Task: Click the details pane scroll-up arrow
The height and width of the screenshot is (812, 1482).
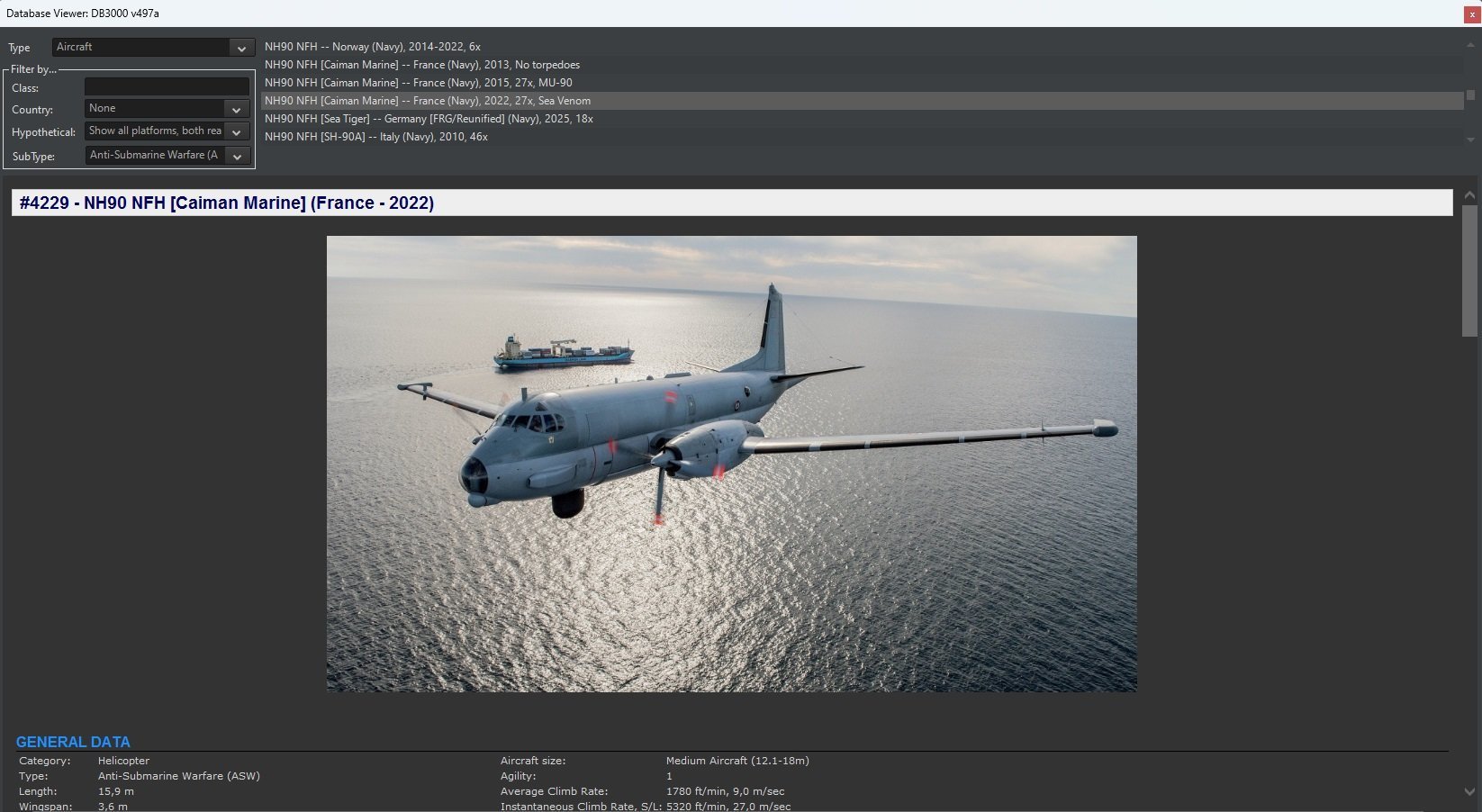Action: pos(1469,195)
